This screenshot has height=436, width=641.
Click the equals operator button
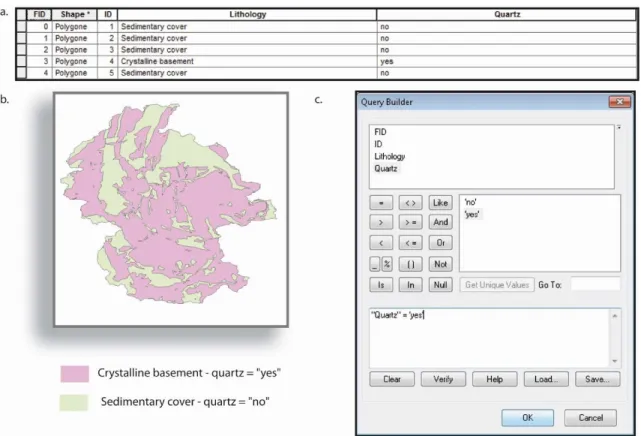tap(381, 203)
